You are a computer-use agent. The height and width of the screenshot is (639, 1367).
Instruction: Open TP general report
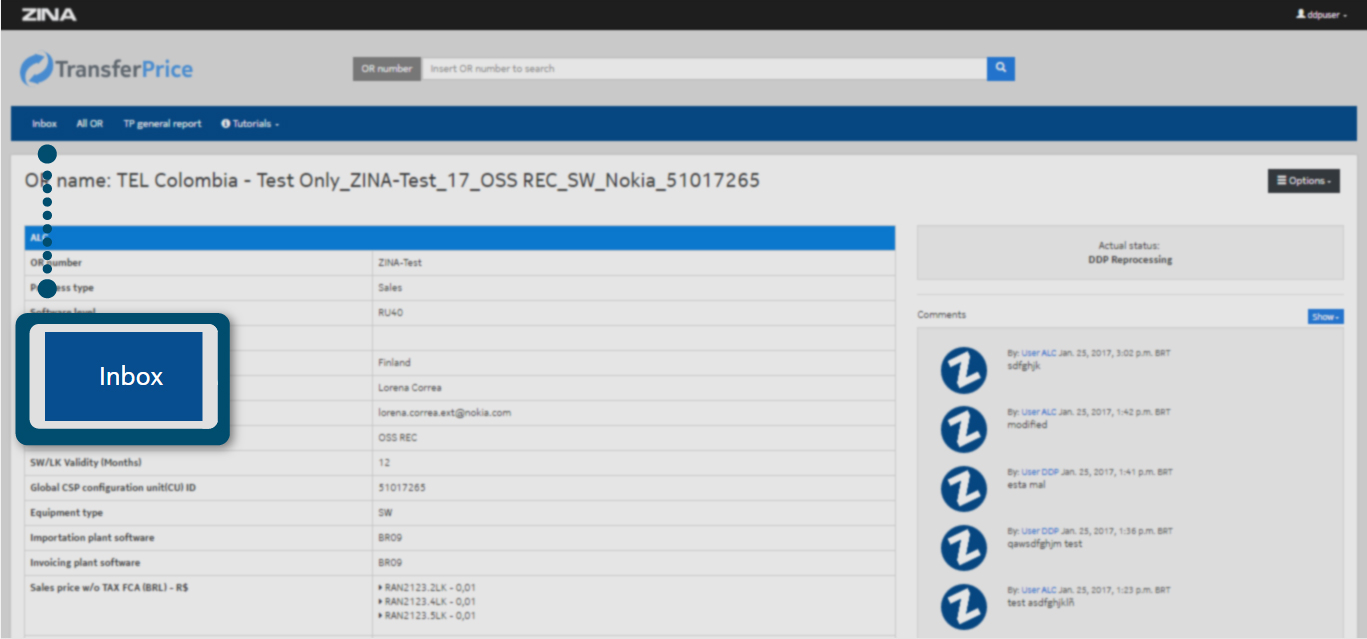[162, 124]
